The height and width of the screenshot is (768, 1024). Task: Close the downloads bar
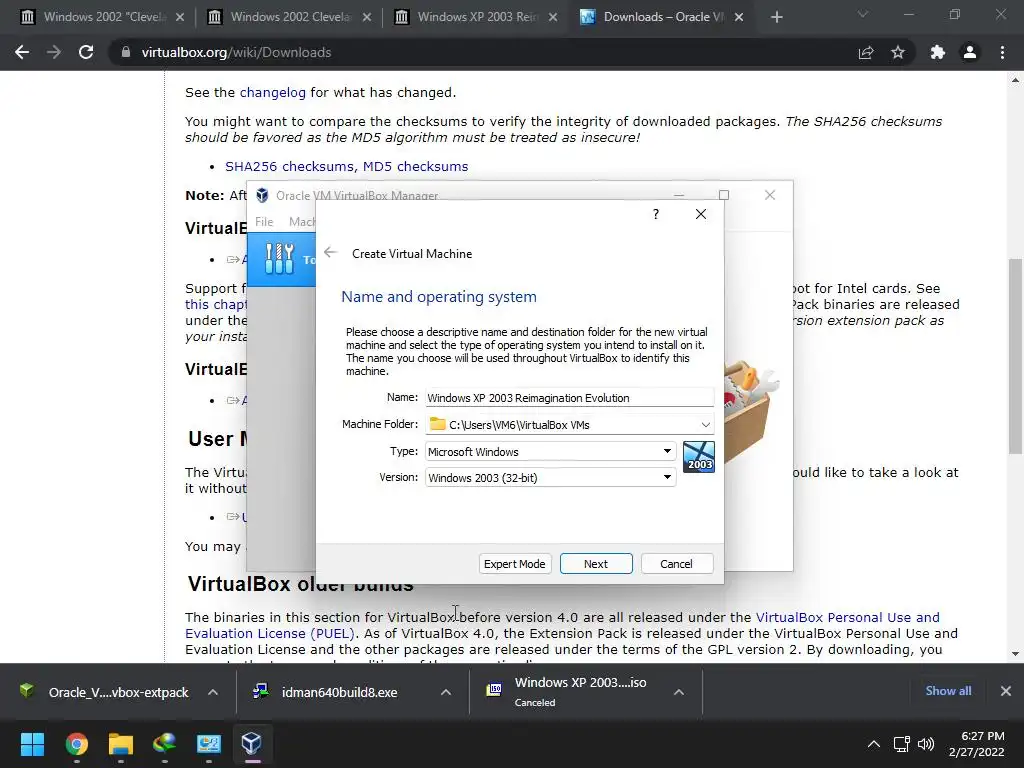tap(1006, 691)
